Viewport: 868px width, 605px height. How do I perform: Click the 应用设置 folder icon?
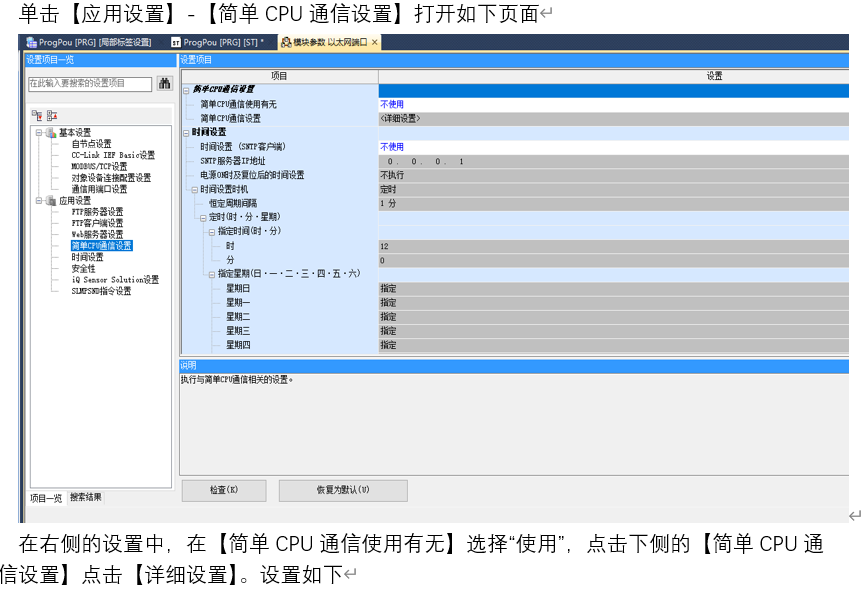[50, 200]
